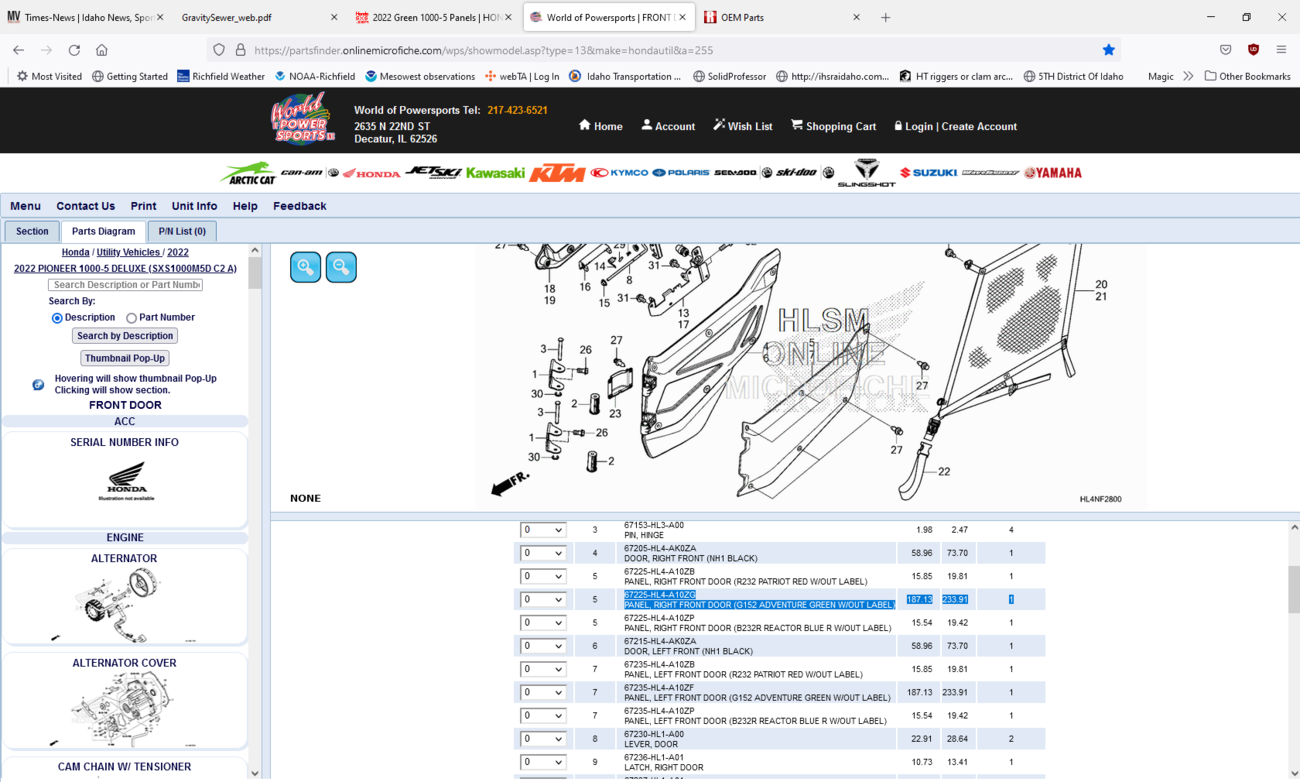Open the Honda brand logo

pyautogui.click(x=371, y=174)
